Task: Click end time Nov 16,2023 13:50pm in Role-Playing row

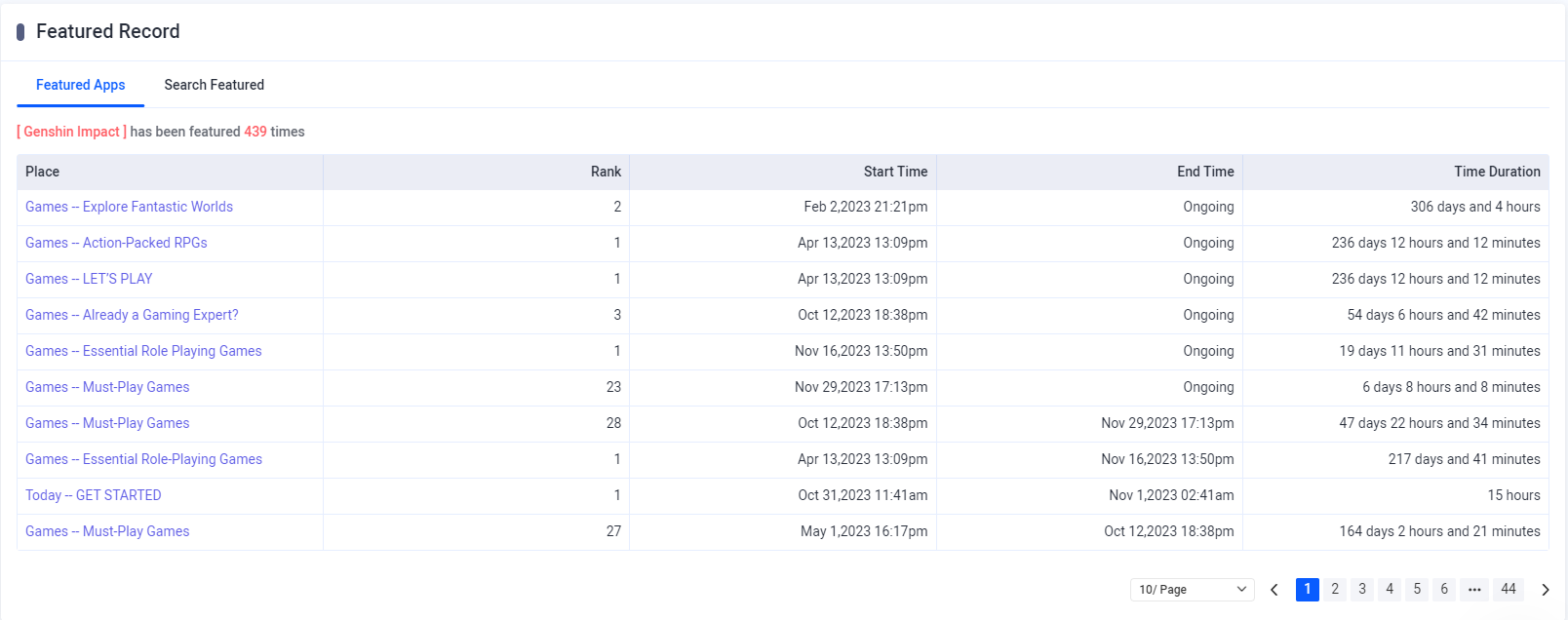Action: pos(1167,459)
